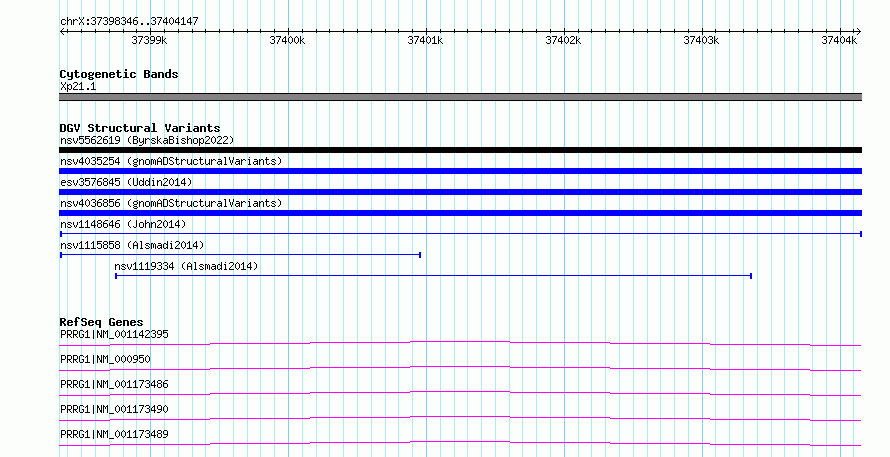The image size is (890, 457).
Task: Open PRRG1|NM_001142395 transcript label
Action: [x=114, y=334]
